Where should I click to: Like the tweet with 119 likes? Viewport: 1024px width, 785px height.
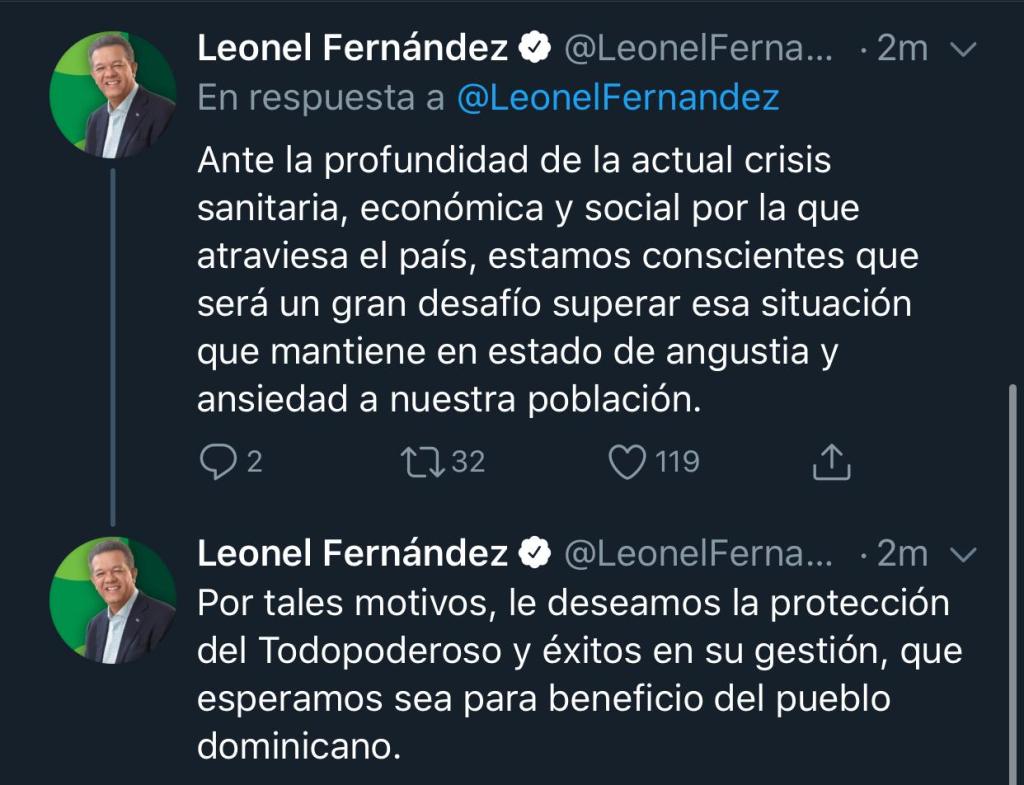[x=628, y=461]
